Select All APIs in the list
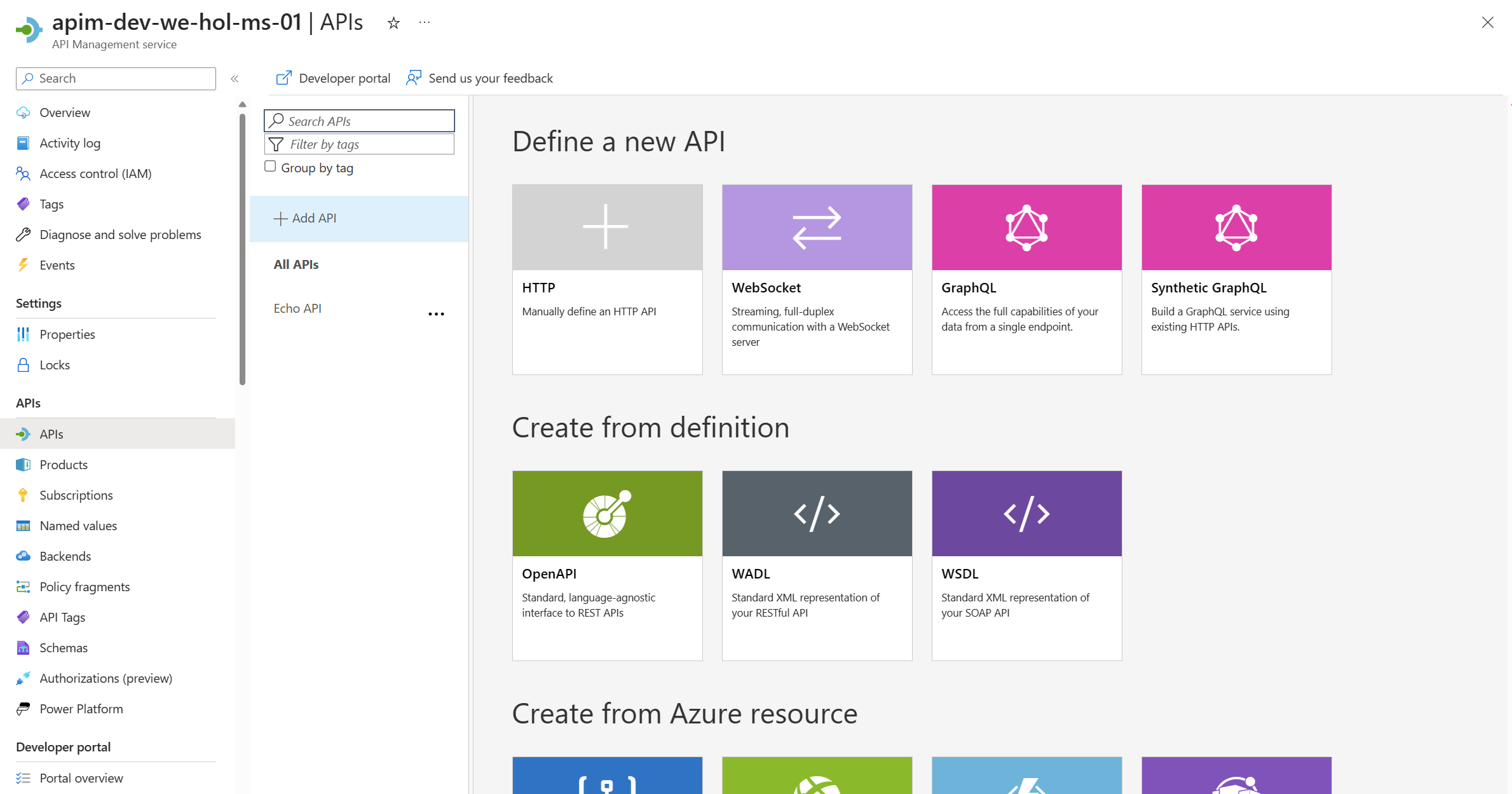Screen dimensions: 1512x794 [296, 264]
